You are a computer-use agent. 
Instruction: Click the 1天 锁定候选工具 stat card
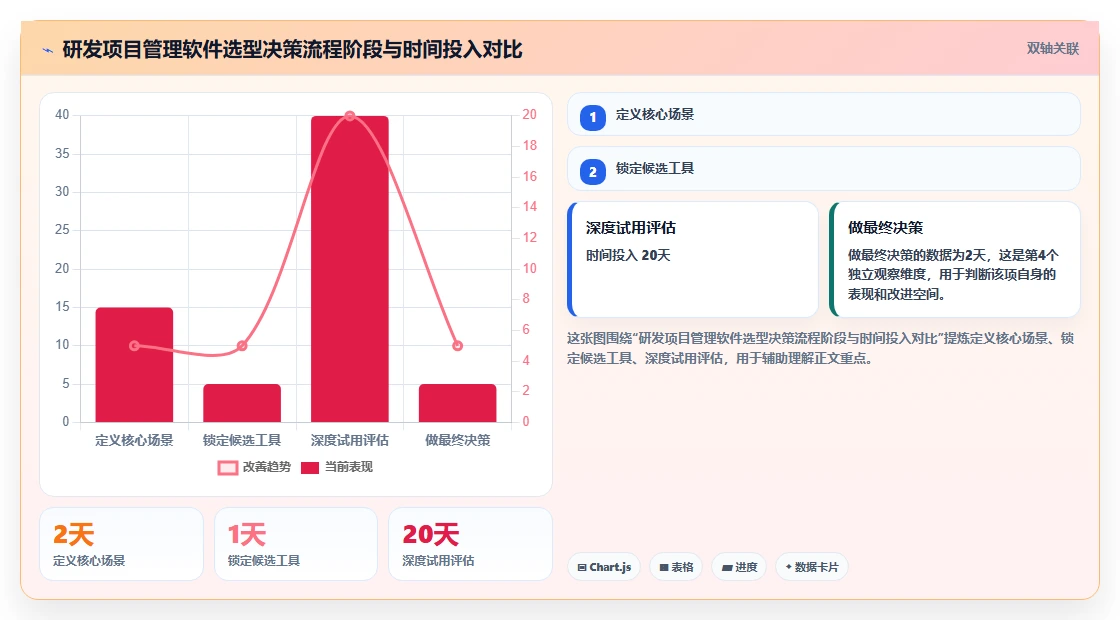pyautogui.click(x=296, y=544)
